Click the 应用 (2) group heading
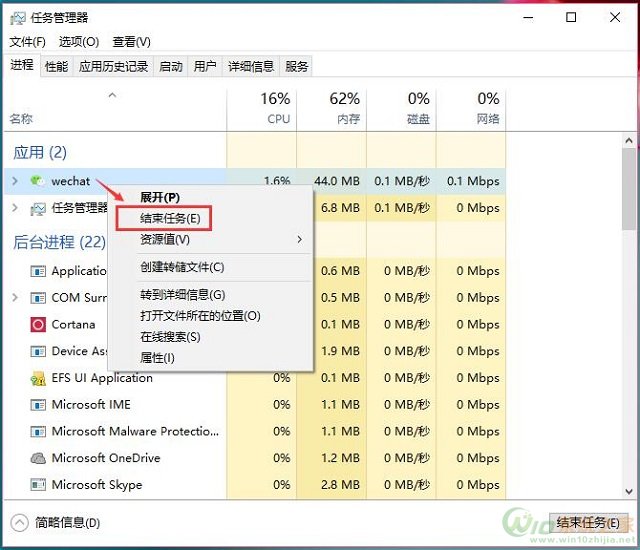This screenshot has height=550, width=640. tap(40, 153)
